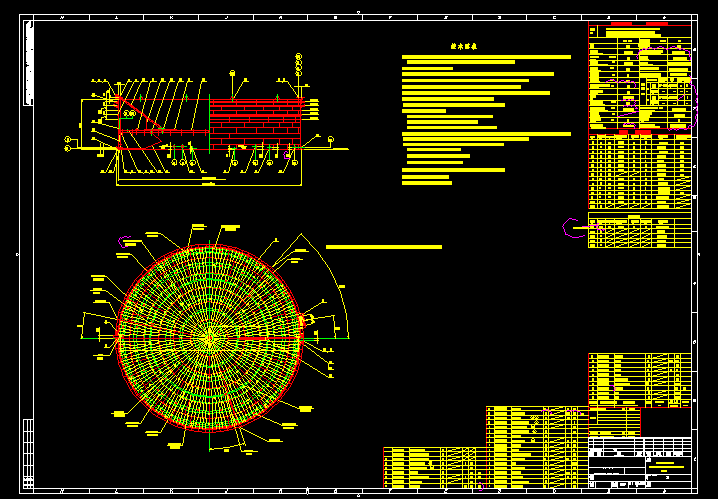The image size is (718, 499).
Task: Select the circular plan view drawing
Action: point(210,338)
